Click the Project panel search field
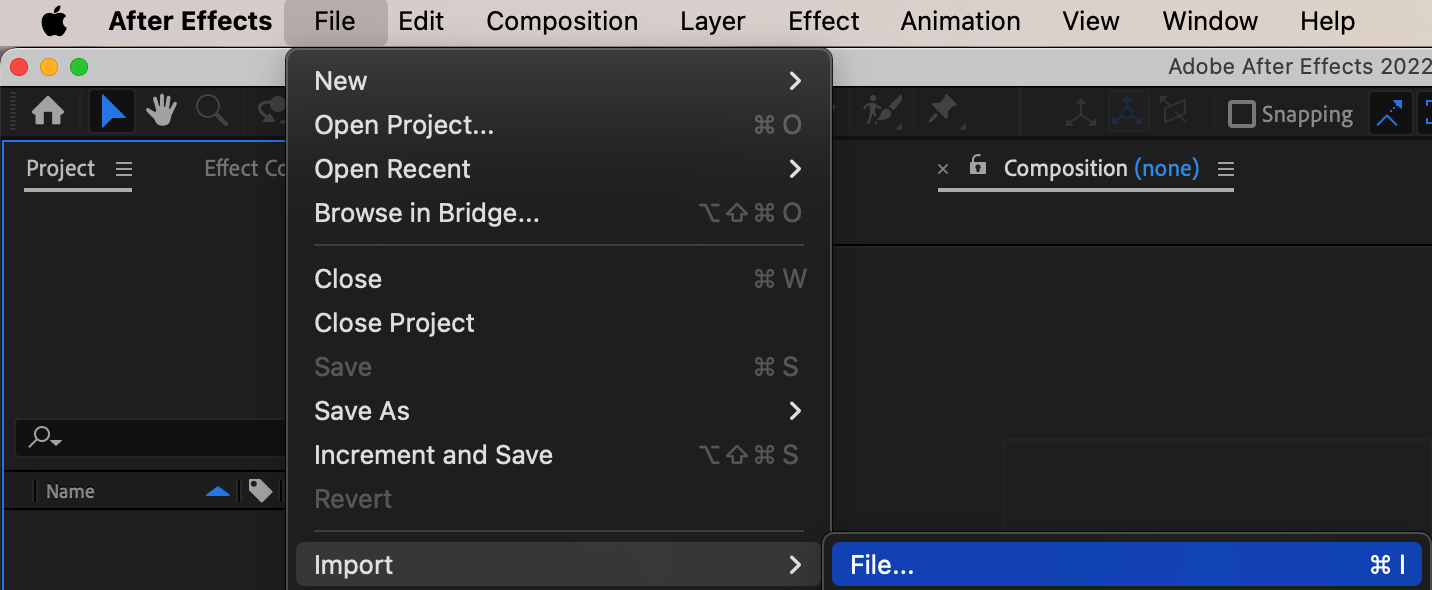Screen dimensions: 1432x590 point(150,437)
